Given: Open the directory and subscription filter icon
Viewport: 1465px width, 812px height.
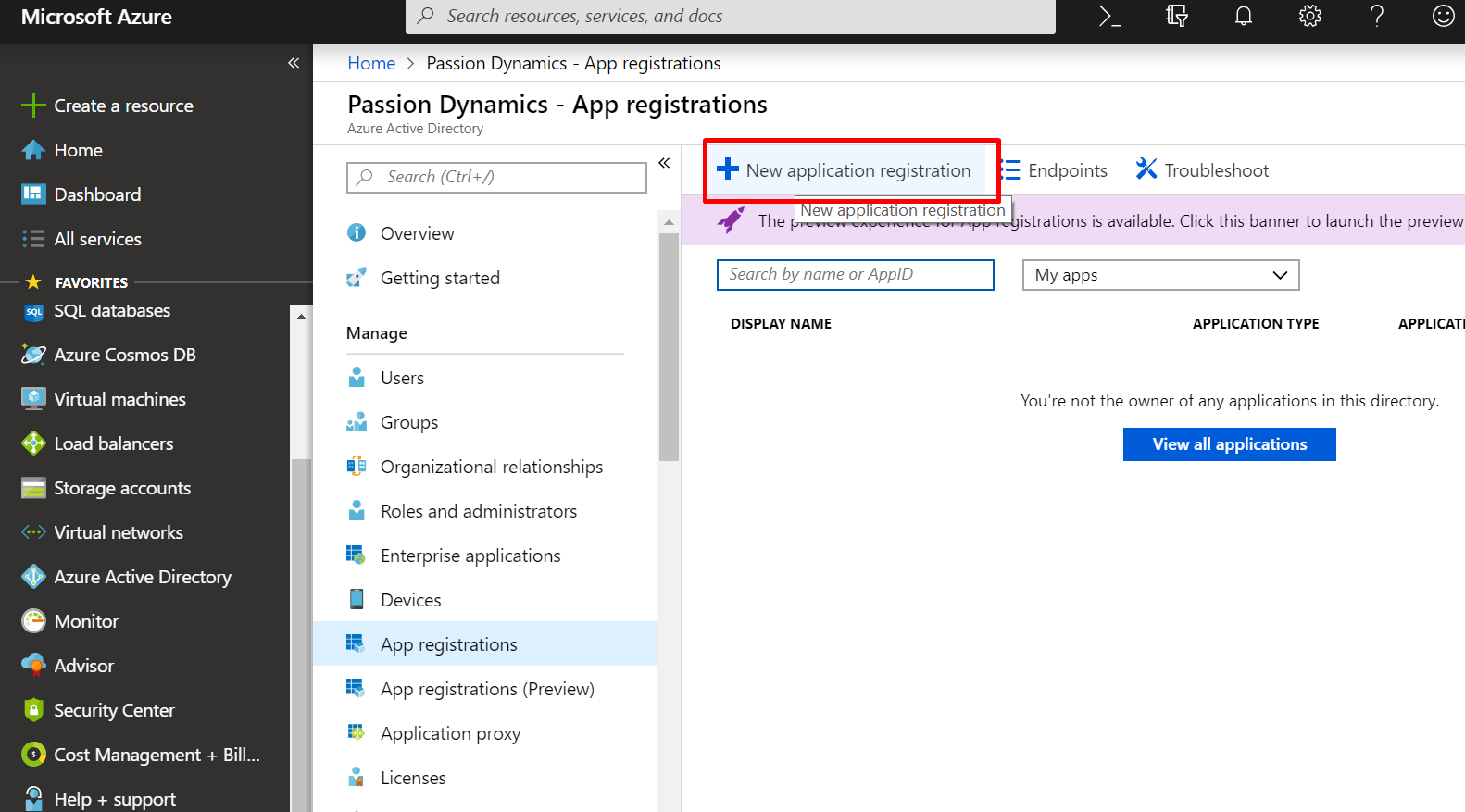Looking at the screenshot, I should [1177, 17].
